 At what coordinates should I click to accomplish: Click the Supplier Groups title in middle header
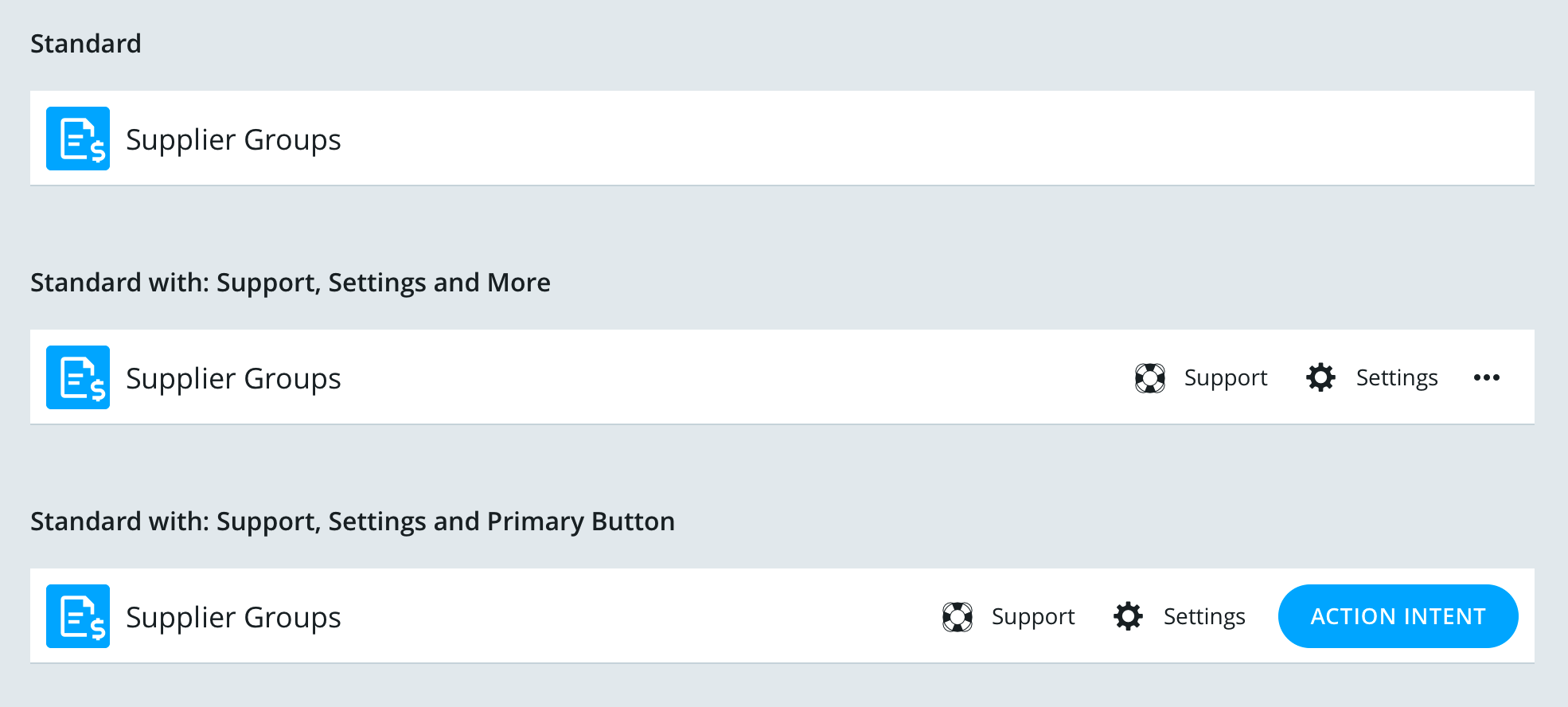point(233,377)
